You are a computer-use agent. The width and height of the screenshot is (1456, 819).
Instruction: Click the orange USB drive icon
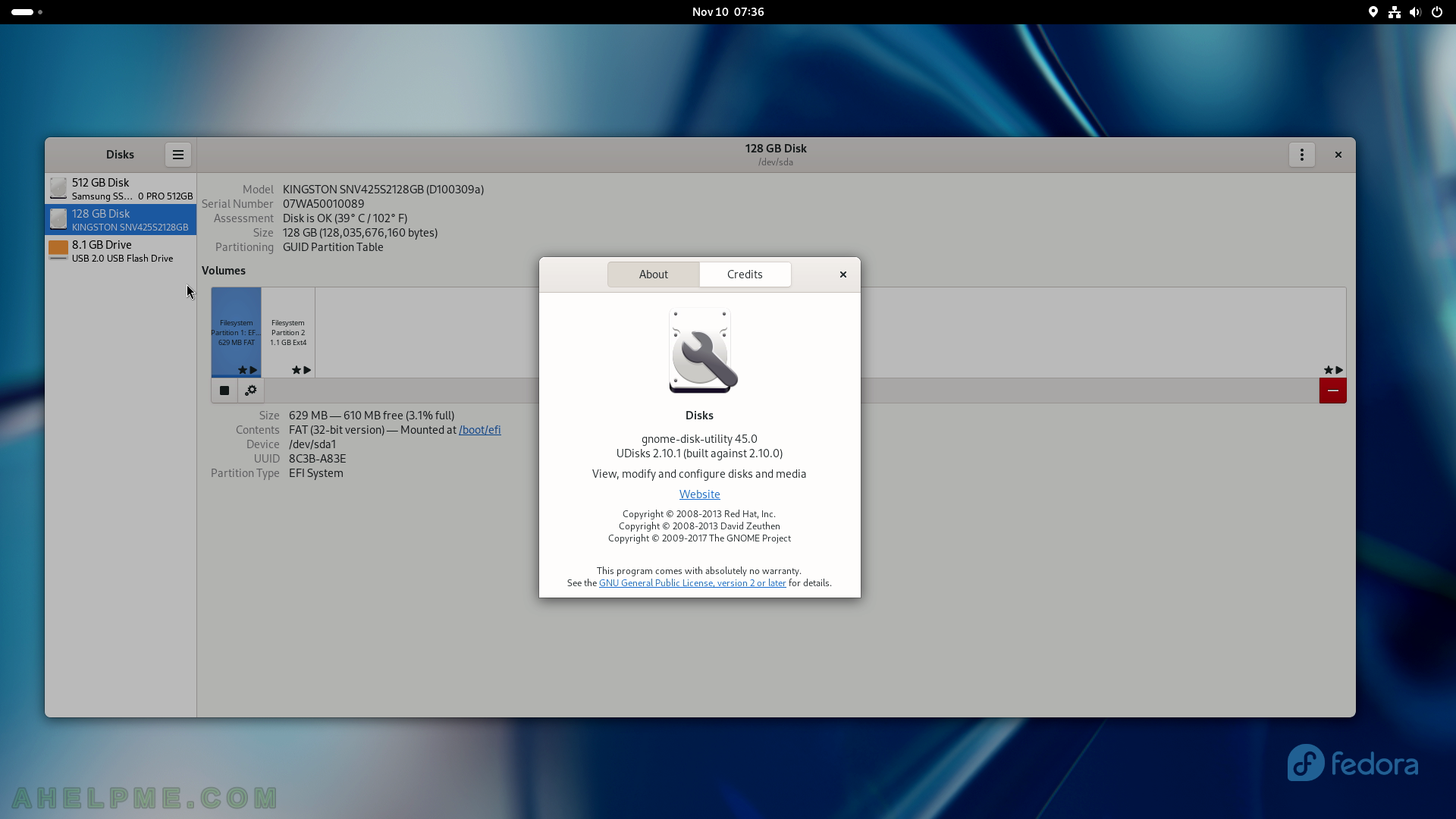(58, 250)
